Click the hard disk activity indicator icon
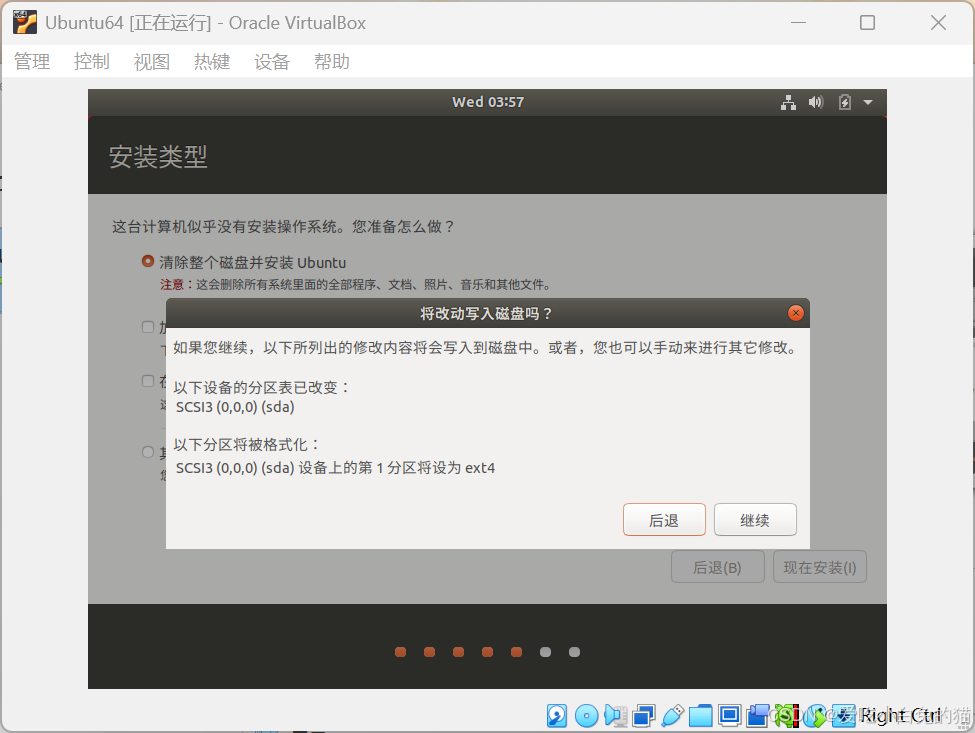 pos(557,716)
